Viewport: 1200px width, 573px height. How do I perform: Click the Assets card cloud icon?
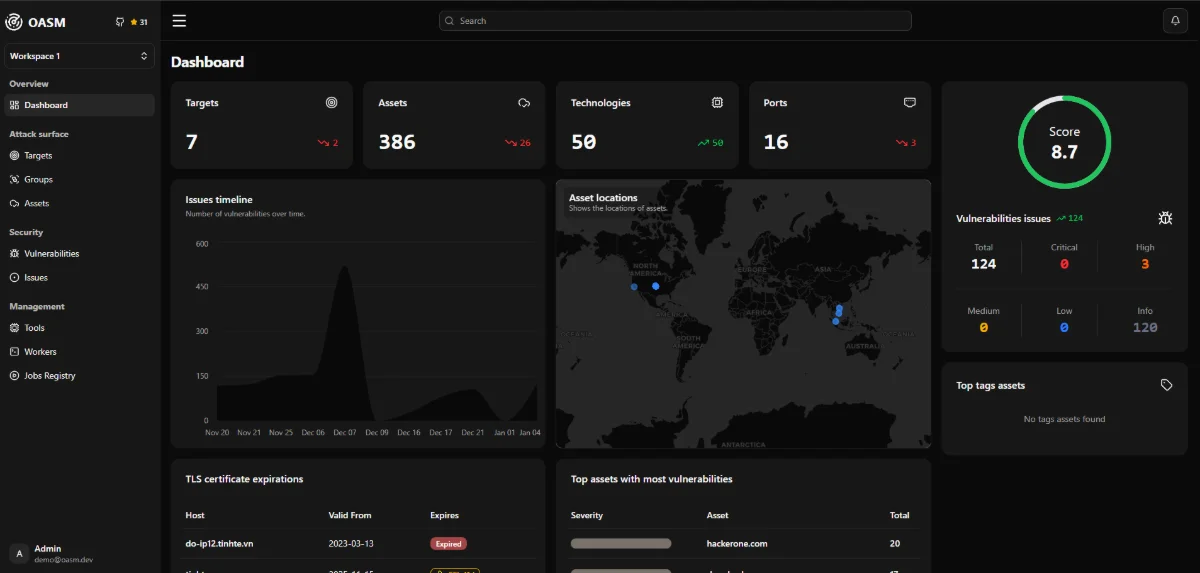(x=524, y=103)
